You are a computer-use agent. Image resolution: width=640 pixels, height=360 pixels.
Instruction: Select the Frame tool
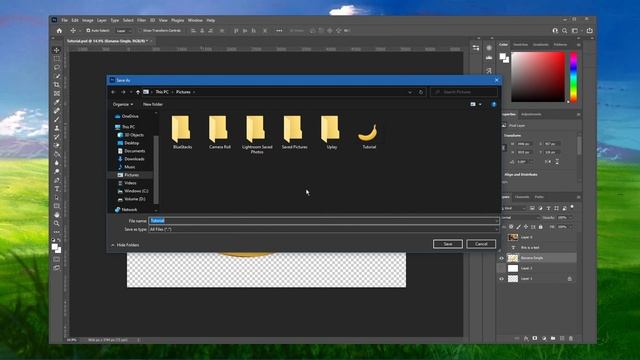(x=57, y=93)
